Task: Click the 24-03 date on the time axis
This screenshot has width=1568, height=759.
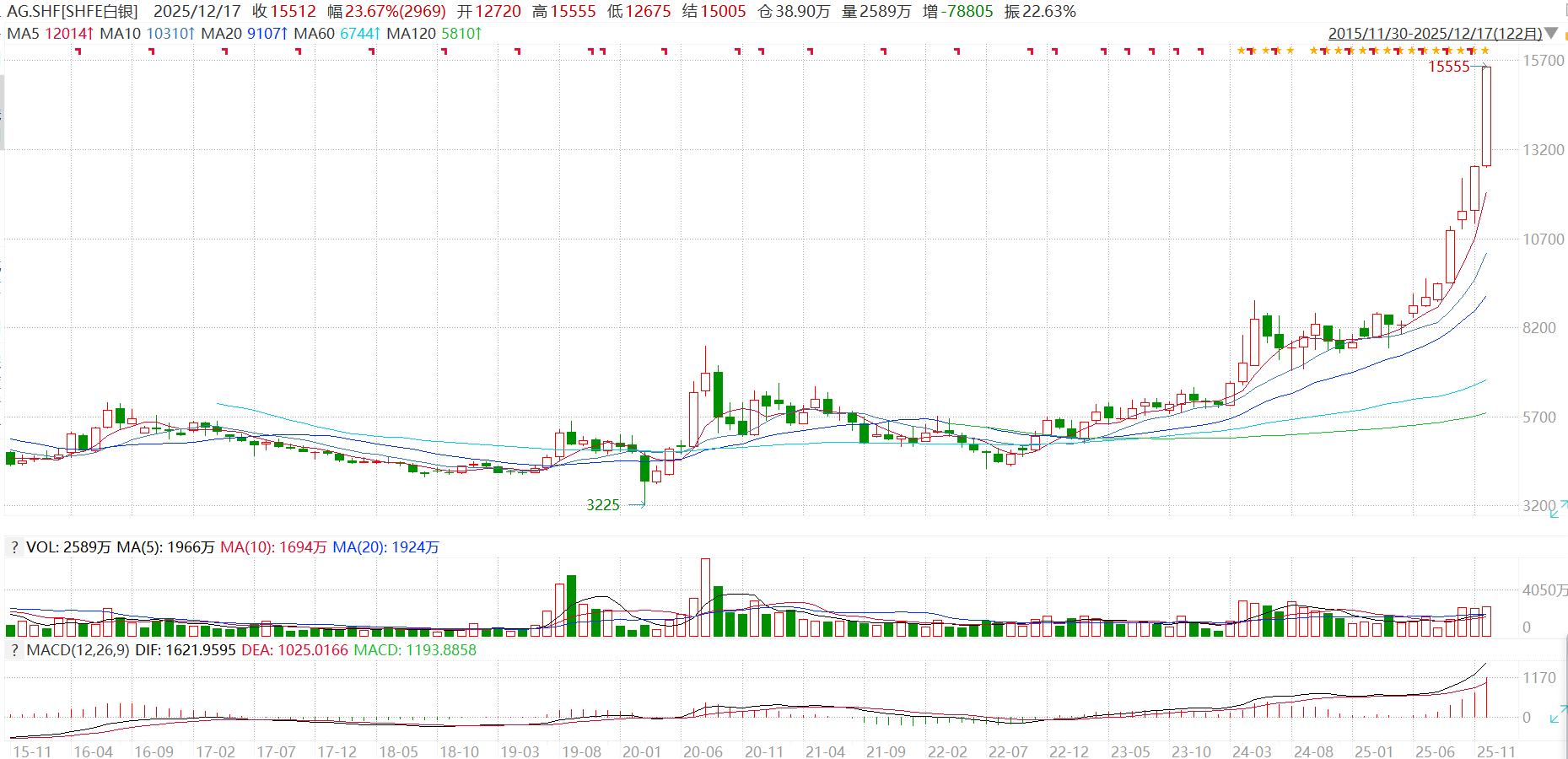Action: pyautogui.click(x=1252, y=751)
